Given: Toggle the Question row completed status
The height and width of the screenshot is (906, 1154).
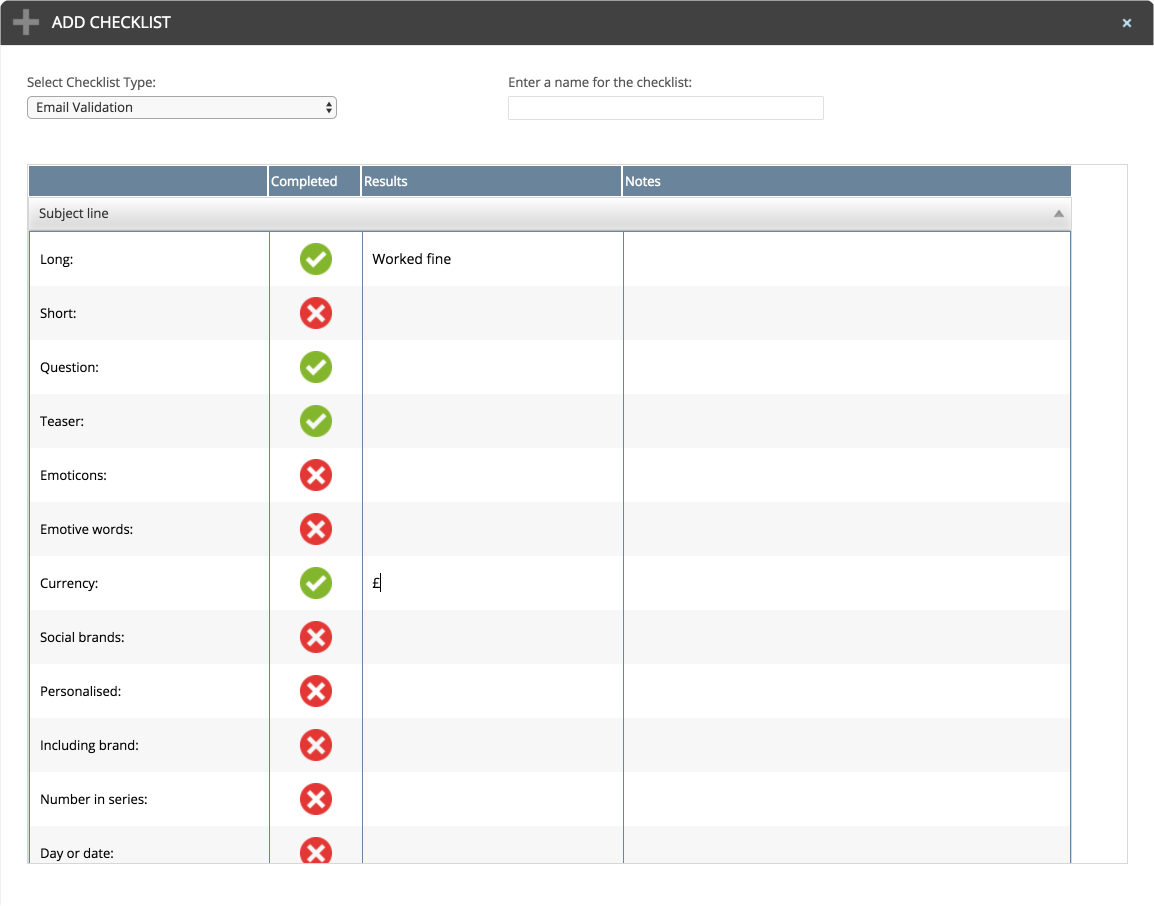Looking at the screenshot, I should pos(316,368).
